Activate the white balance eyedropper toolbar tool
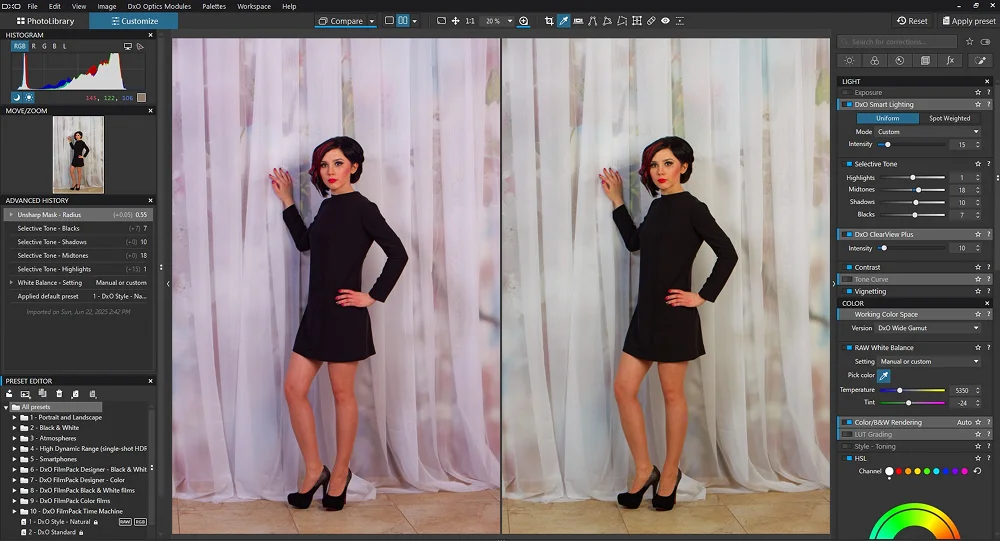1000x541 pixels. 563,21
